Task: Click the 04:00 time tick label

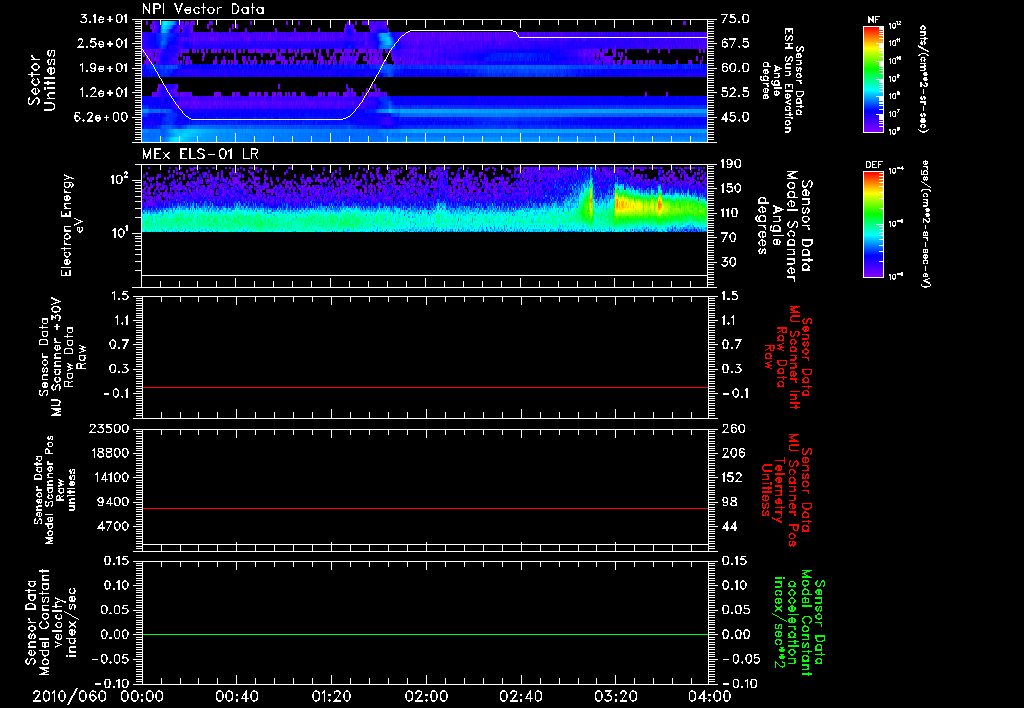Action: click(709, 696)
